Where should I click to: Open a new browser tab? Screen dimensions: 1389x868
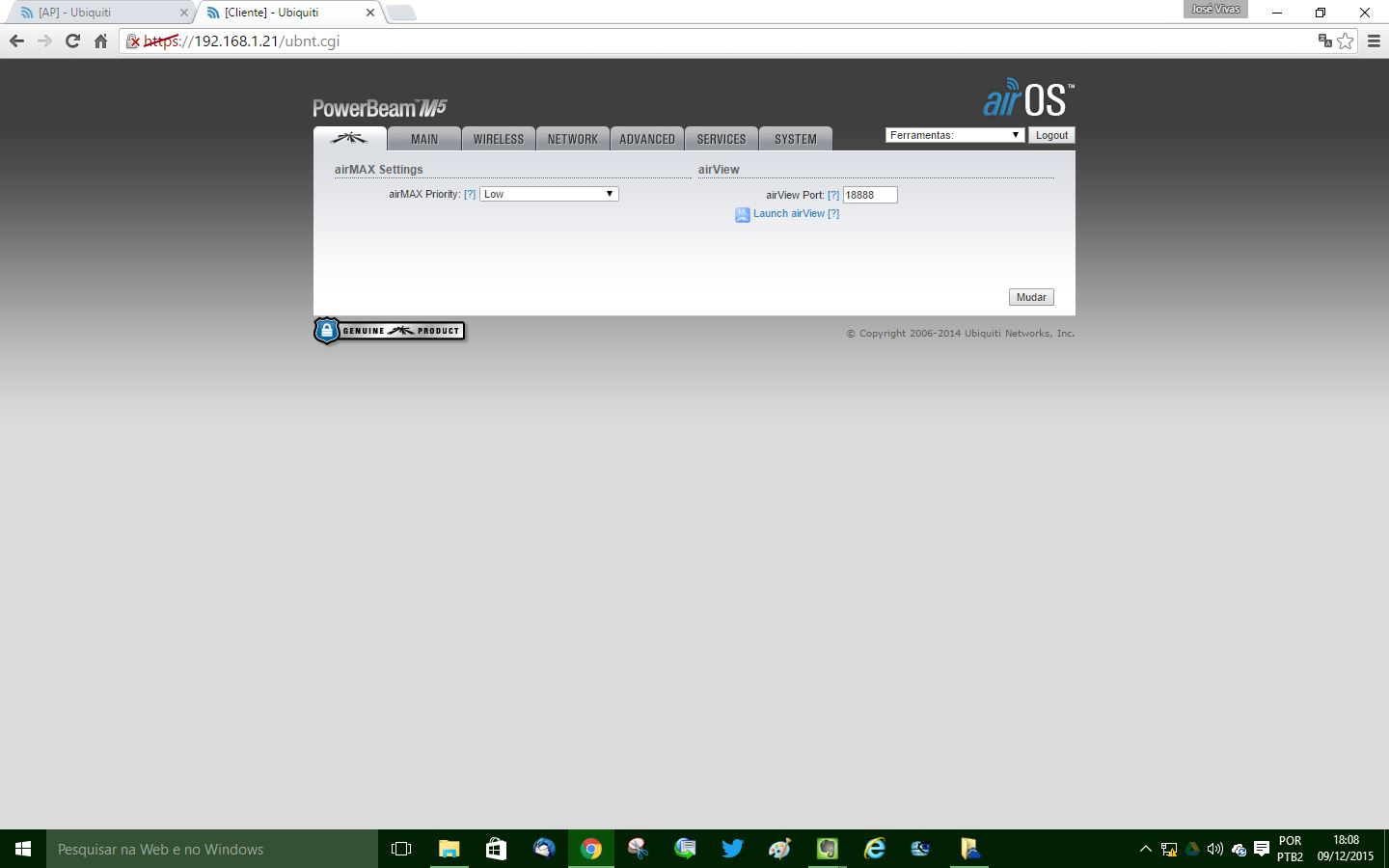pyautogui.click(x=401, y=13)
